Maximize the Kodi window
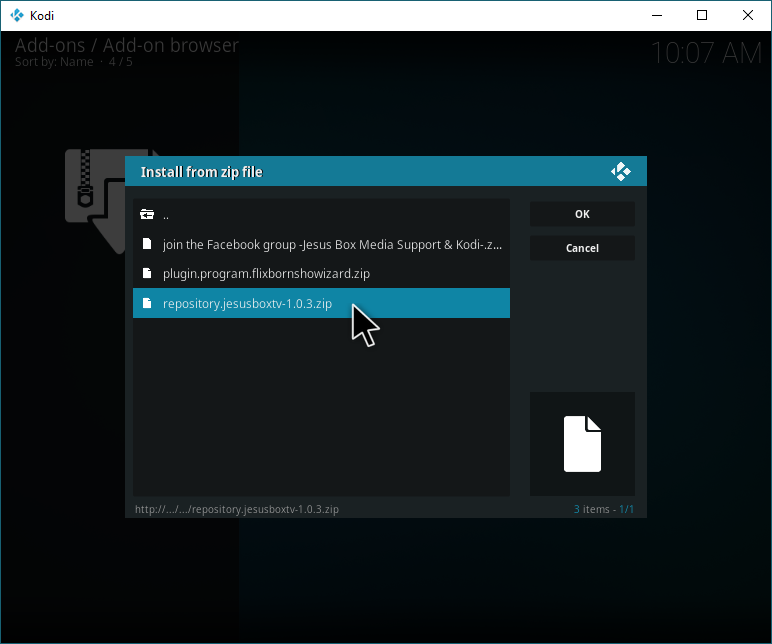Screen dimensions: 772x644 point(702,15)
